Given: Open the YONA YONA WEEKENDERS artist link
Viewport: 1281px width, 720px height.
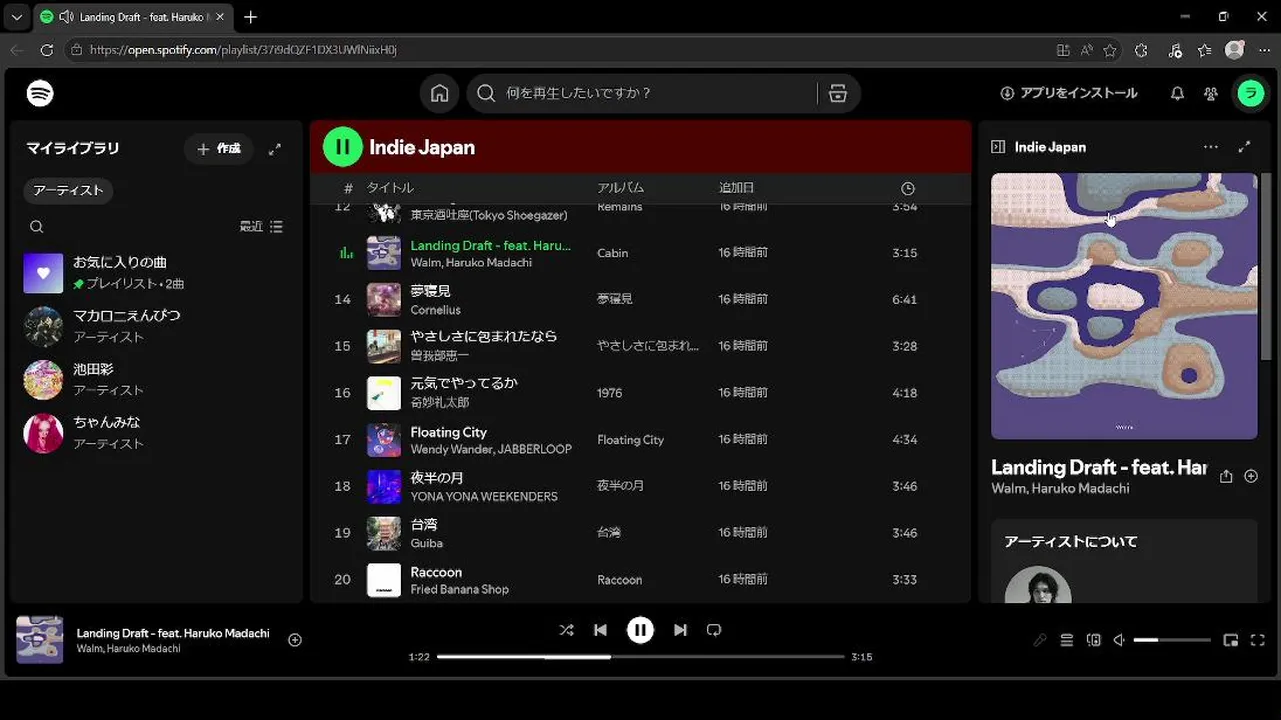Looking at the screenshot, I should [x=484, y=496].
